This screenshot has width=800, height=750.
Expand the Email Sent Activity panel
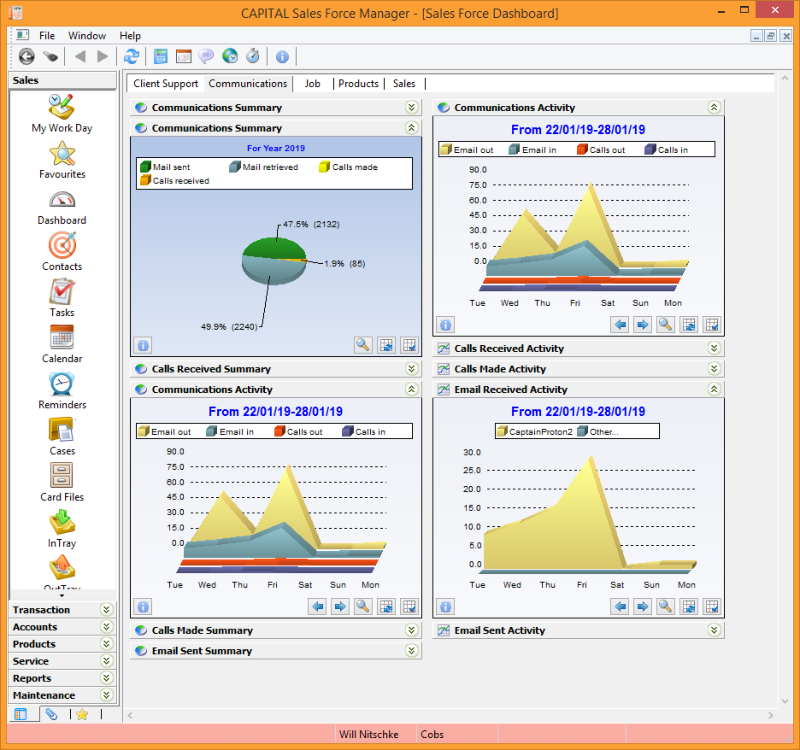click(x=714, y=630)
